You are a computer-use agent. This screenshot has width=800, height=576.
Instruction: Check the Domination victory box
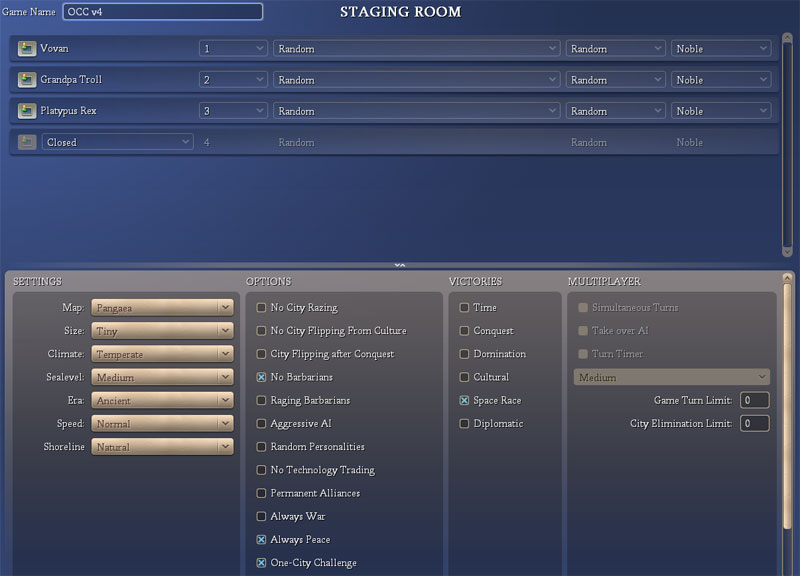tap(464, 354)
